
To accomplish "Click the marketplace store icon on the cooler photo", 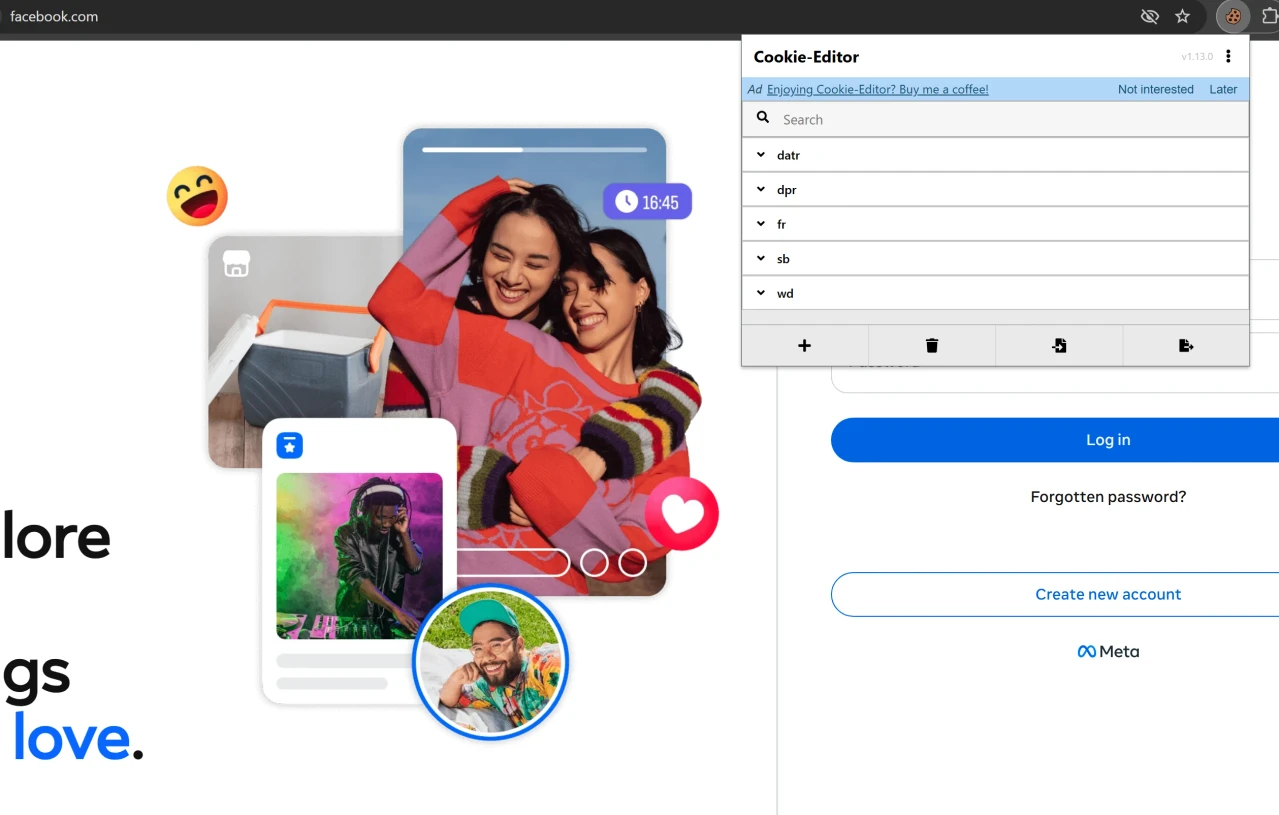I will pos(236,264).
